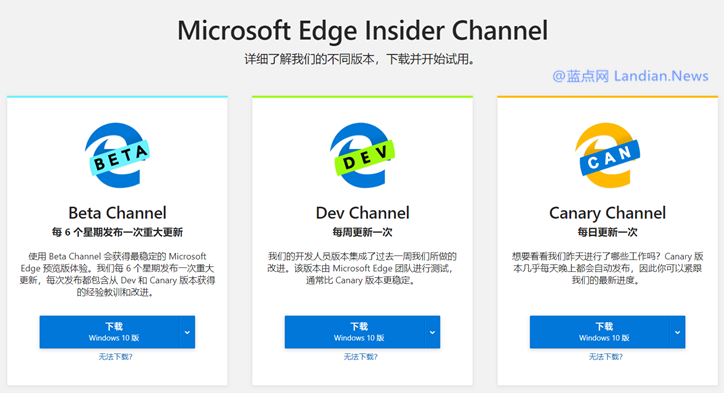Click 每周更新一次 subtitle

(362, 232)
